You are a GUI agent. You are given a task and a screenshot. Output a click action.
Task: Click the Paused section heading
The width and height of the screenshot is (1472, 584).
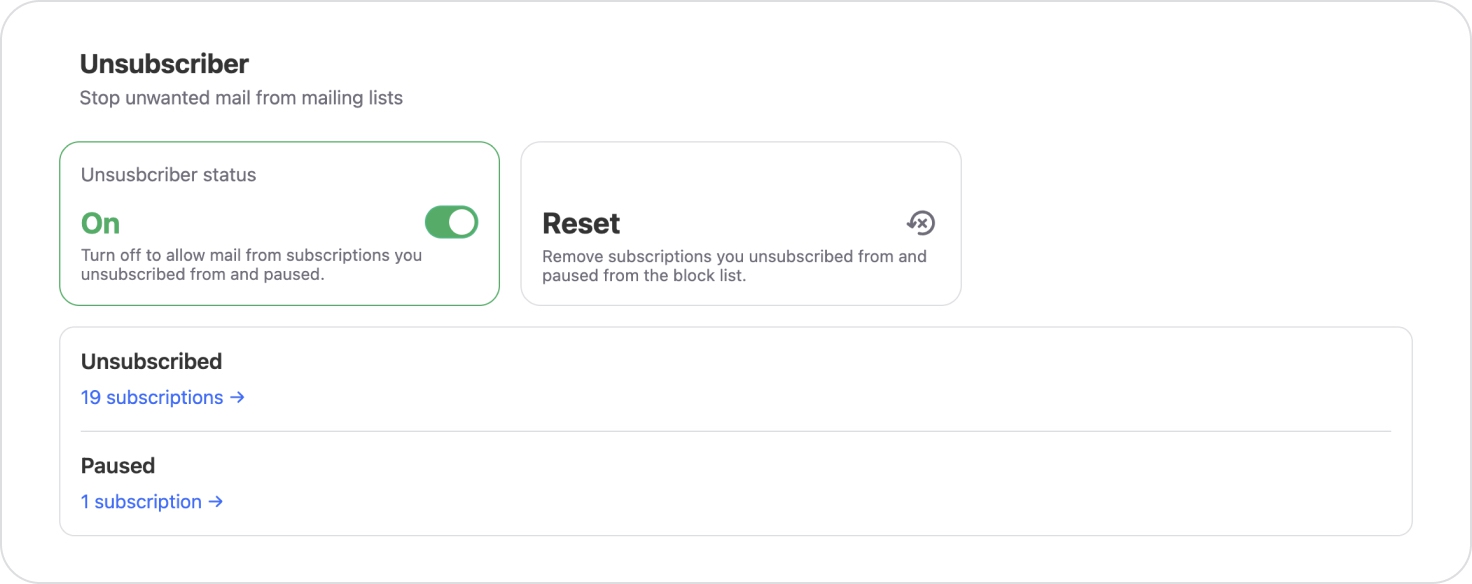[118, 465]
